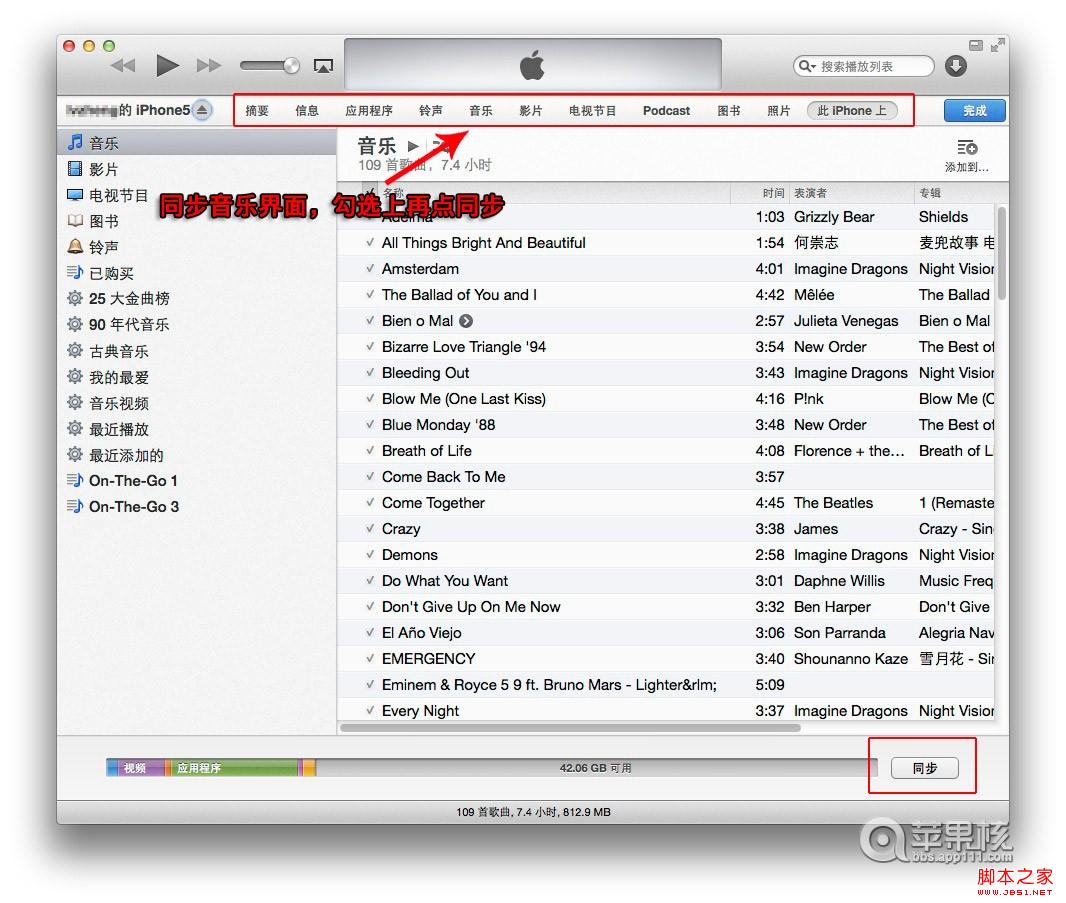Adjust the volume slider near playback controls

[x=268, y=65]
